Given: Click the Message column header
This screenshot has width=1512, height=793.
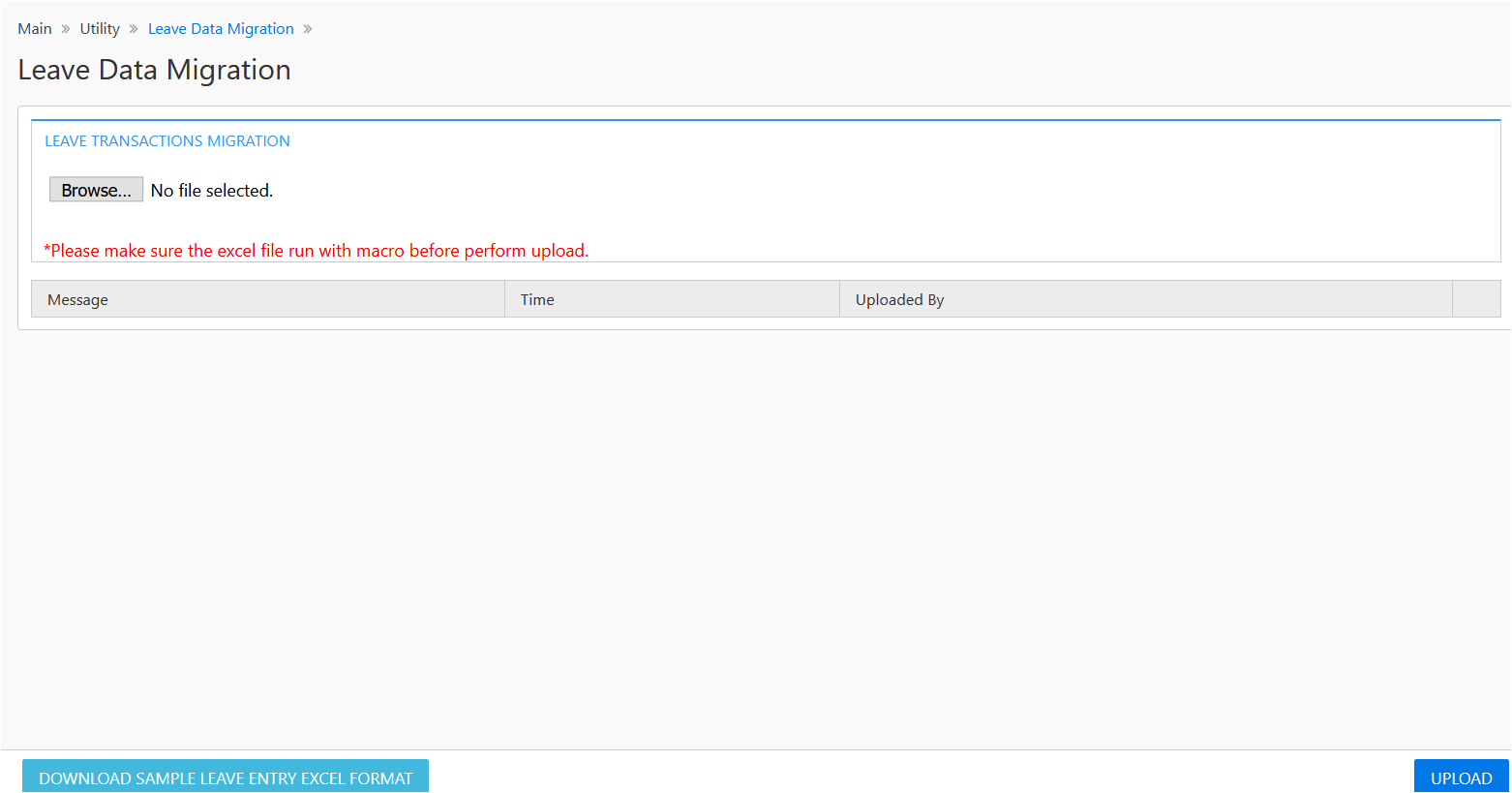Looking at the screenshot, I should click(x=268, y=299).
